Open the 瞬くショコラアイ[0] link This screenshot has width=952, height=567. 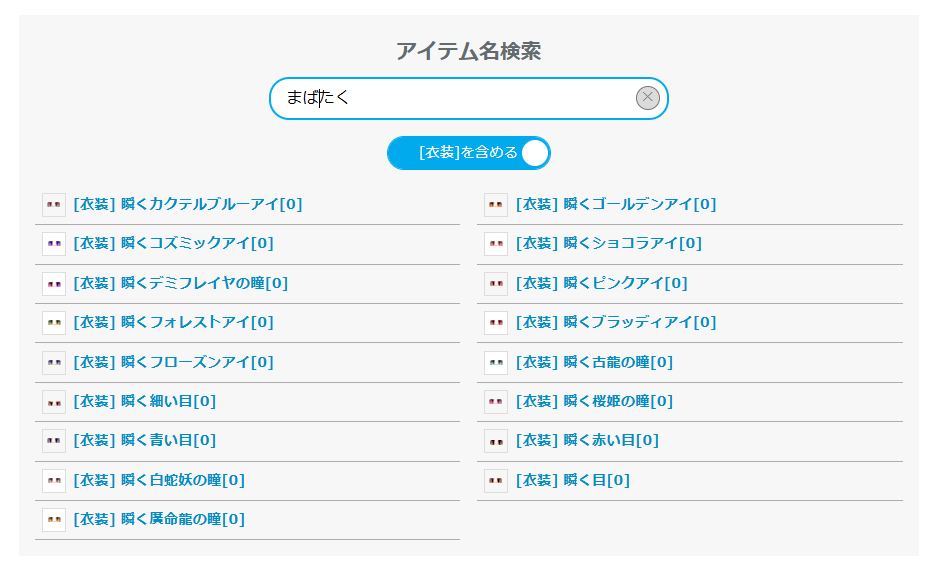click(x=609, y=243)
